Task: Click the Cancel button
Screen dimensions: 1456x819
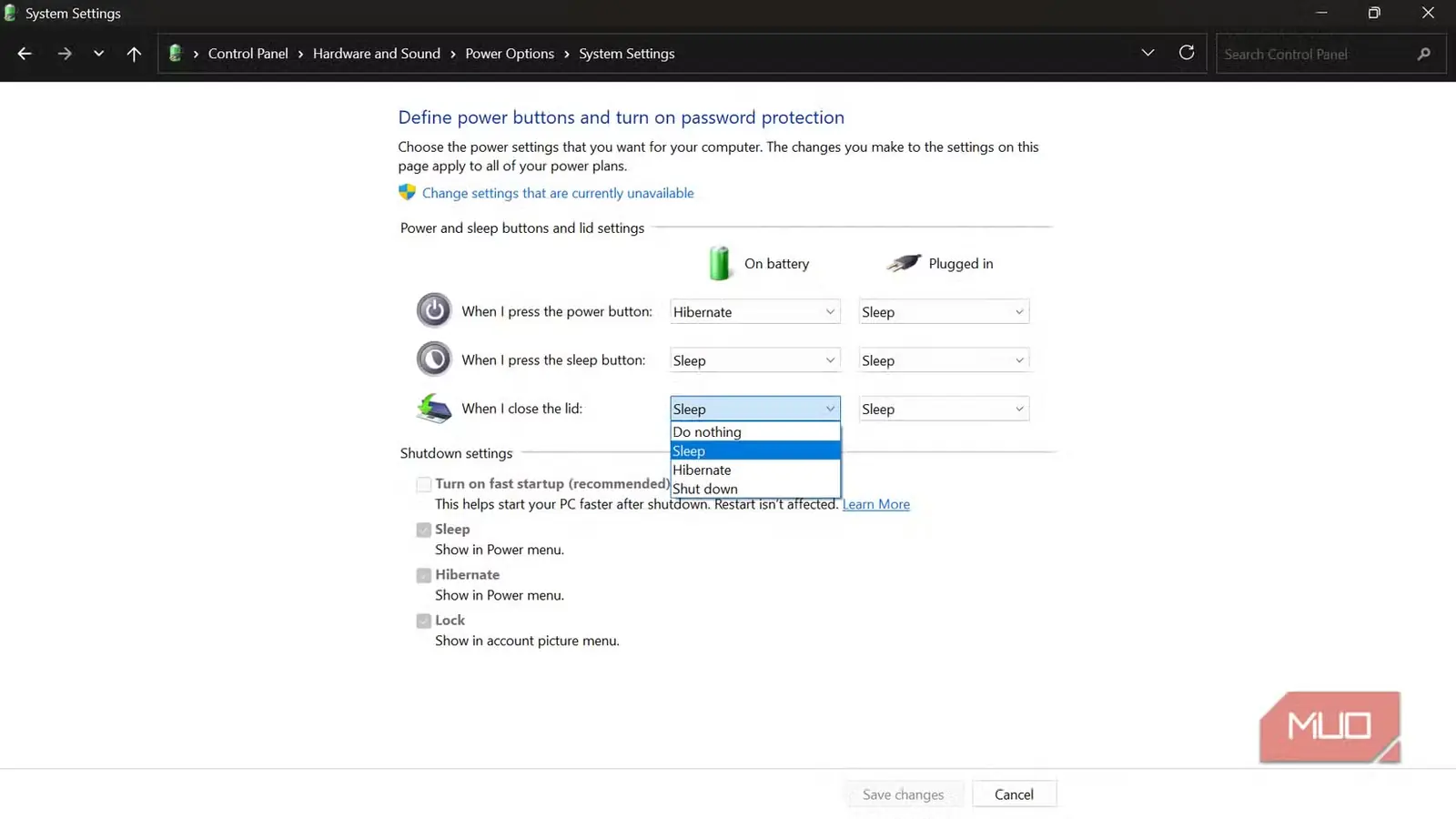Action: [x=1014, y=794]
